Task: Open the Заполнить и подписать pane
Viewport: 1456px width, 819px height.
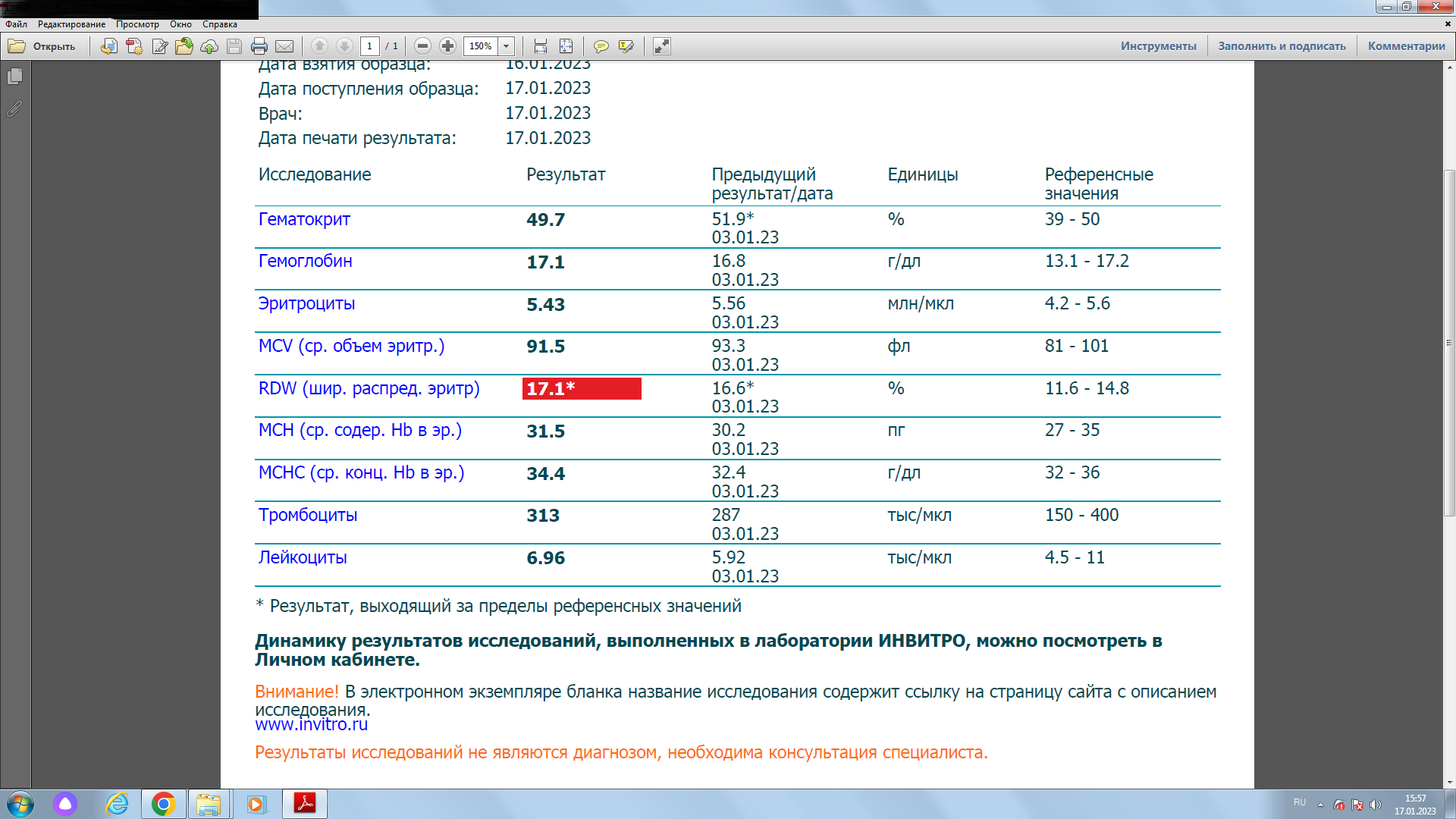Action: (1282, 46)
